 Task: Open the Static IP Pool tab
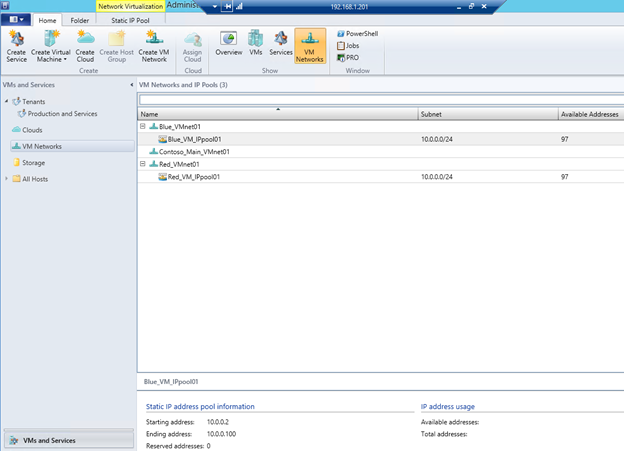130,20
